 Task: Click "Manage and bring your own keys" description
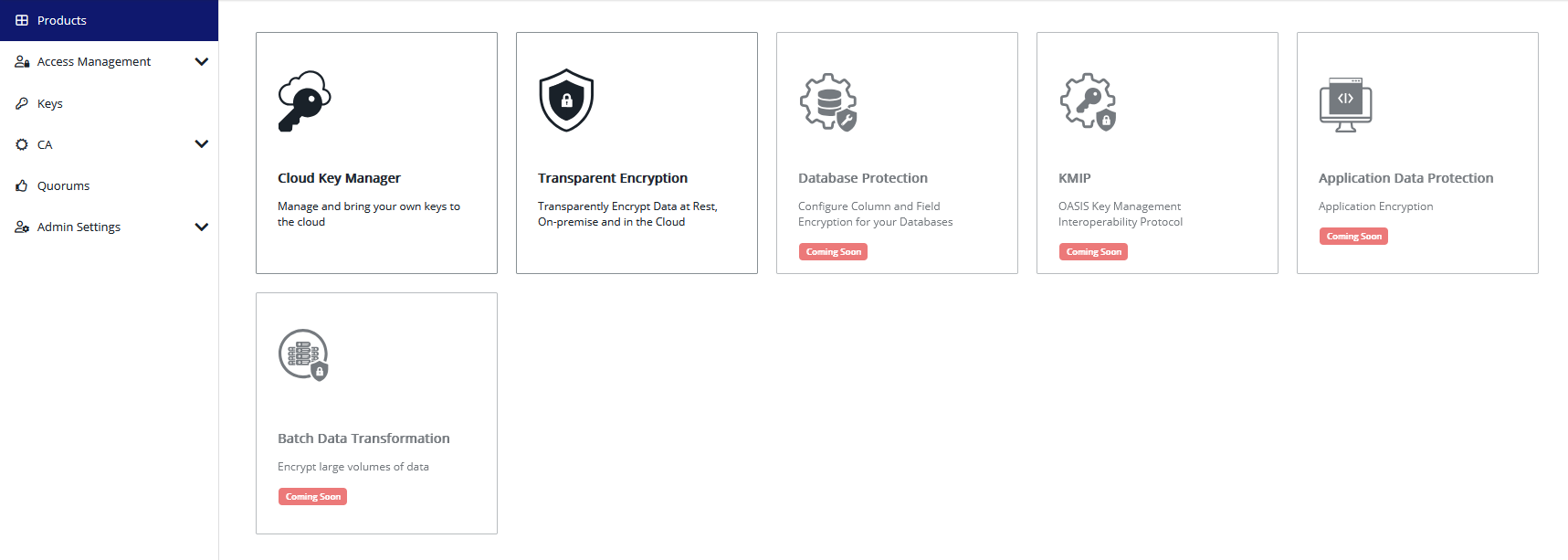369,214
